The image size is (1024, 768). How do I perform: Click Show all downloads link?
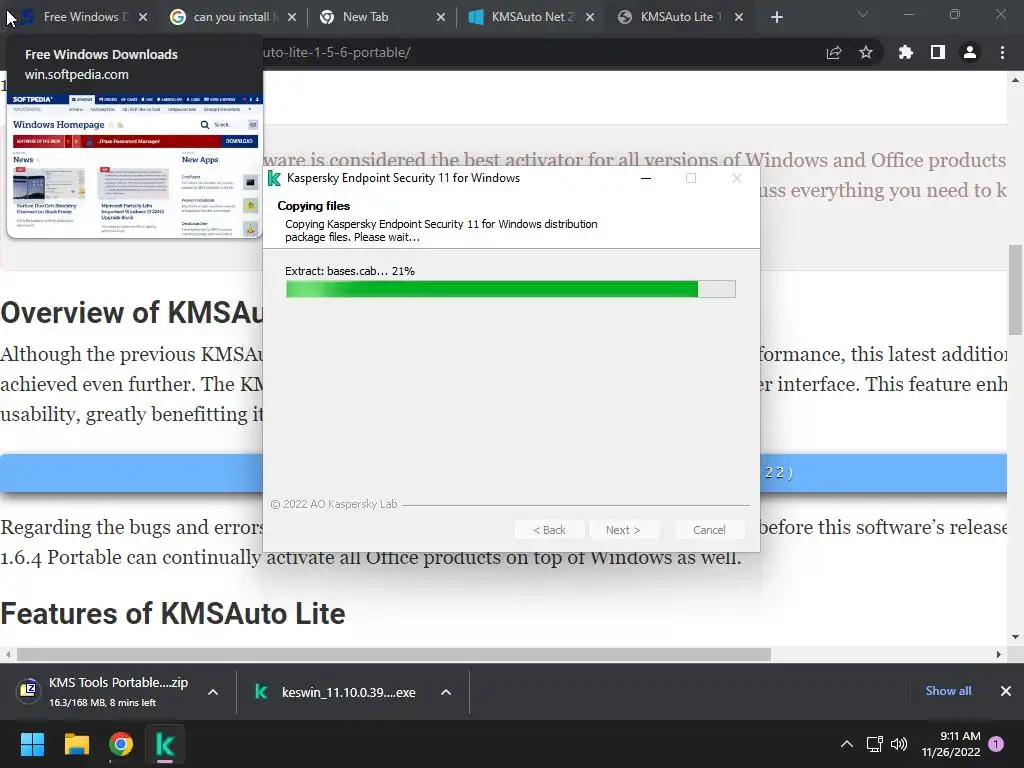948,691
